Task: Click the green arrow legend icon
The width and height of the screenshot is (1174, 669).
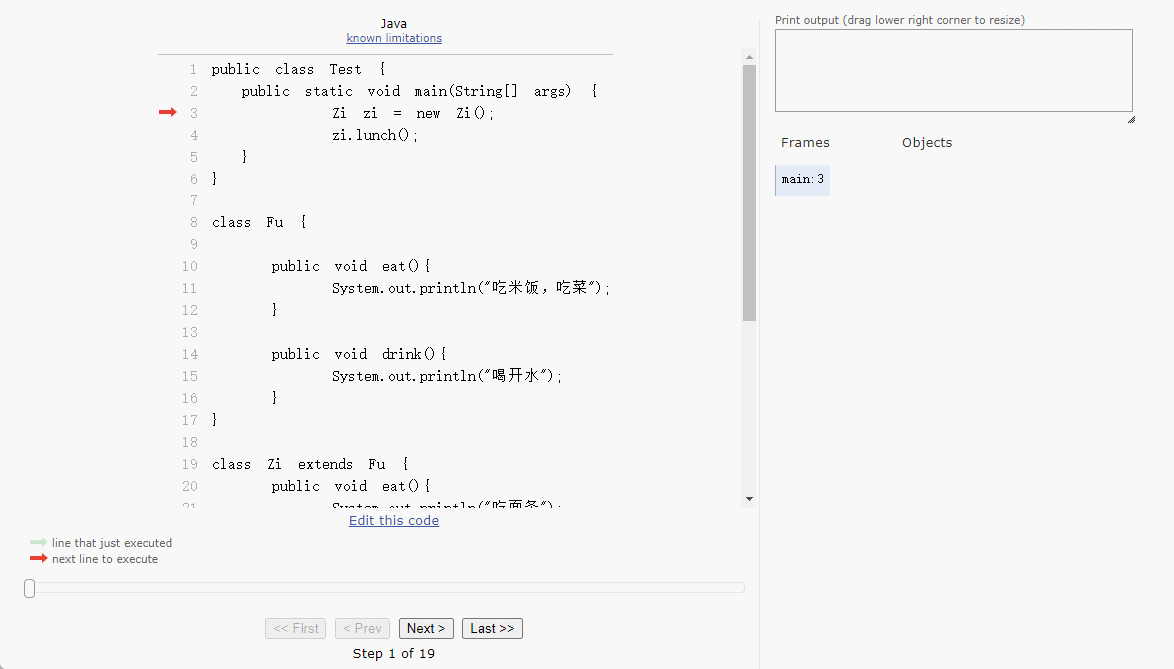Action: point(39,542)
